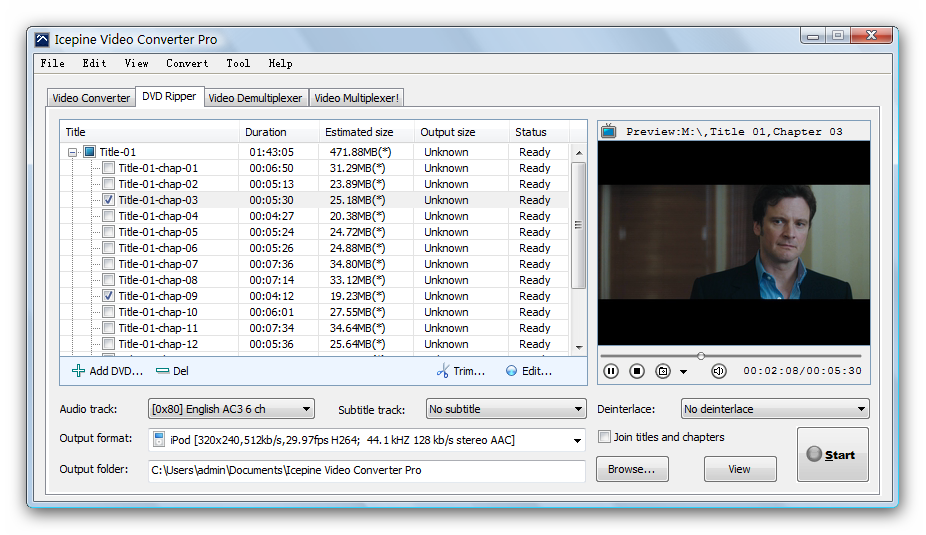Viewport: 926px width, 535px height.
Task: Click the Title column header
Action: (150, 132)
